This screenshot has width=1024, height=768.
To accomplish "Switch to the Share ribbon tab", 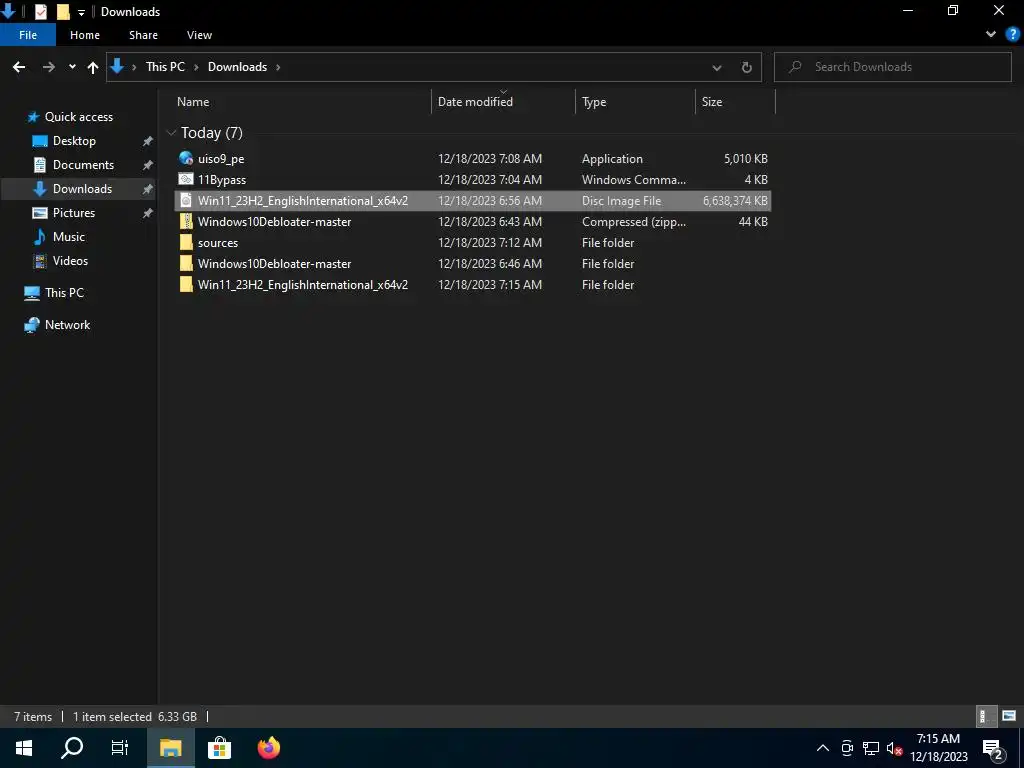I will pyautogui.click(x=143, y=35).
